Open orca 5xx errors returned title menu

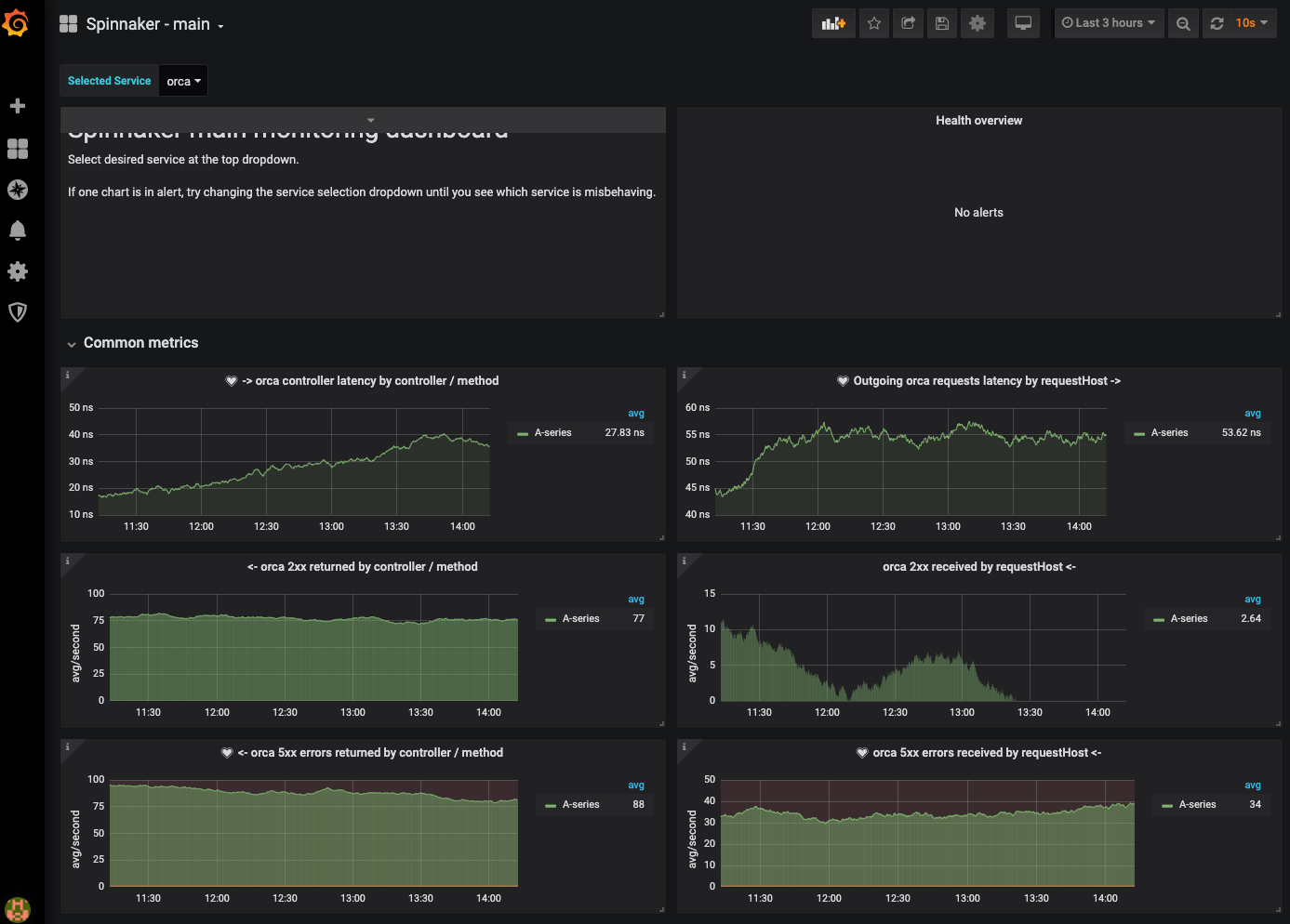370,753
